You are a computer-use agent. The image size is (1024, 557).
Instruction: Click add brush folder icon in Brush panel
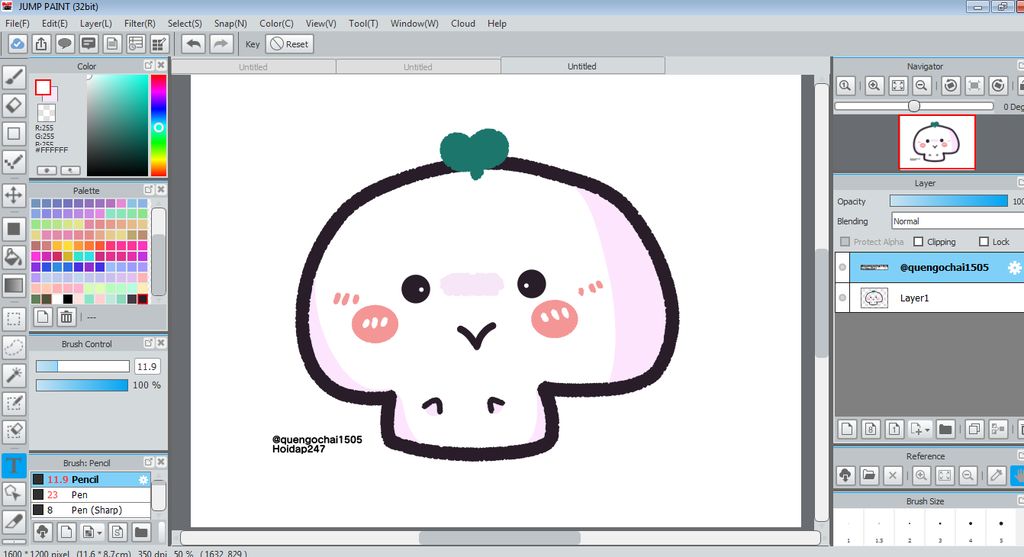coord(140,532)
